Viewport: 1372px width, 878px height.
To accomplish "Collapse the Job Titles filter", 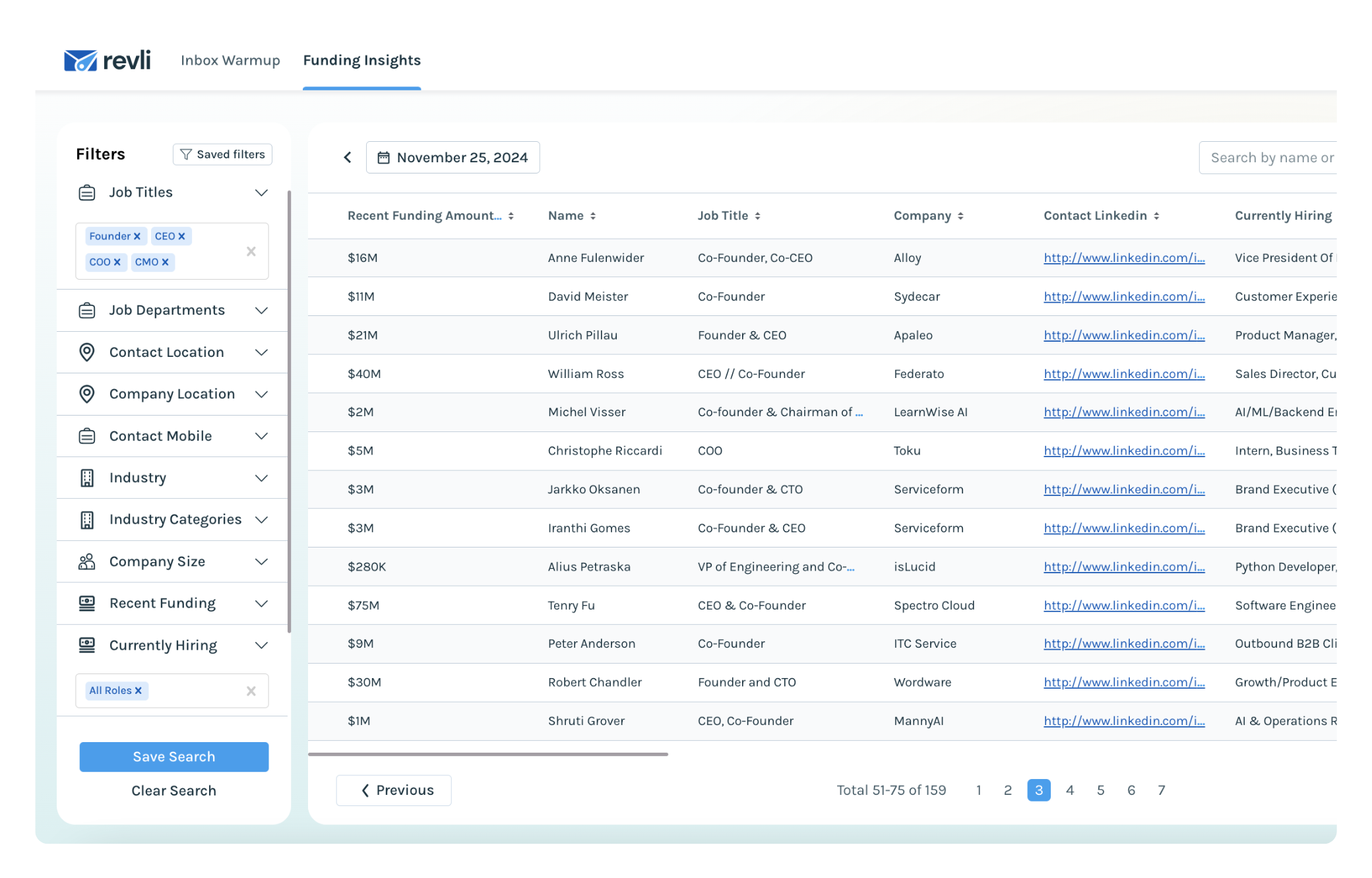I will 261,193.
